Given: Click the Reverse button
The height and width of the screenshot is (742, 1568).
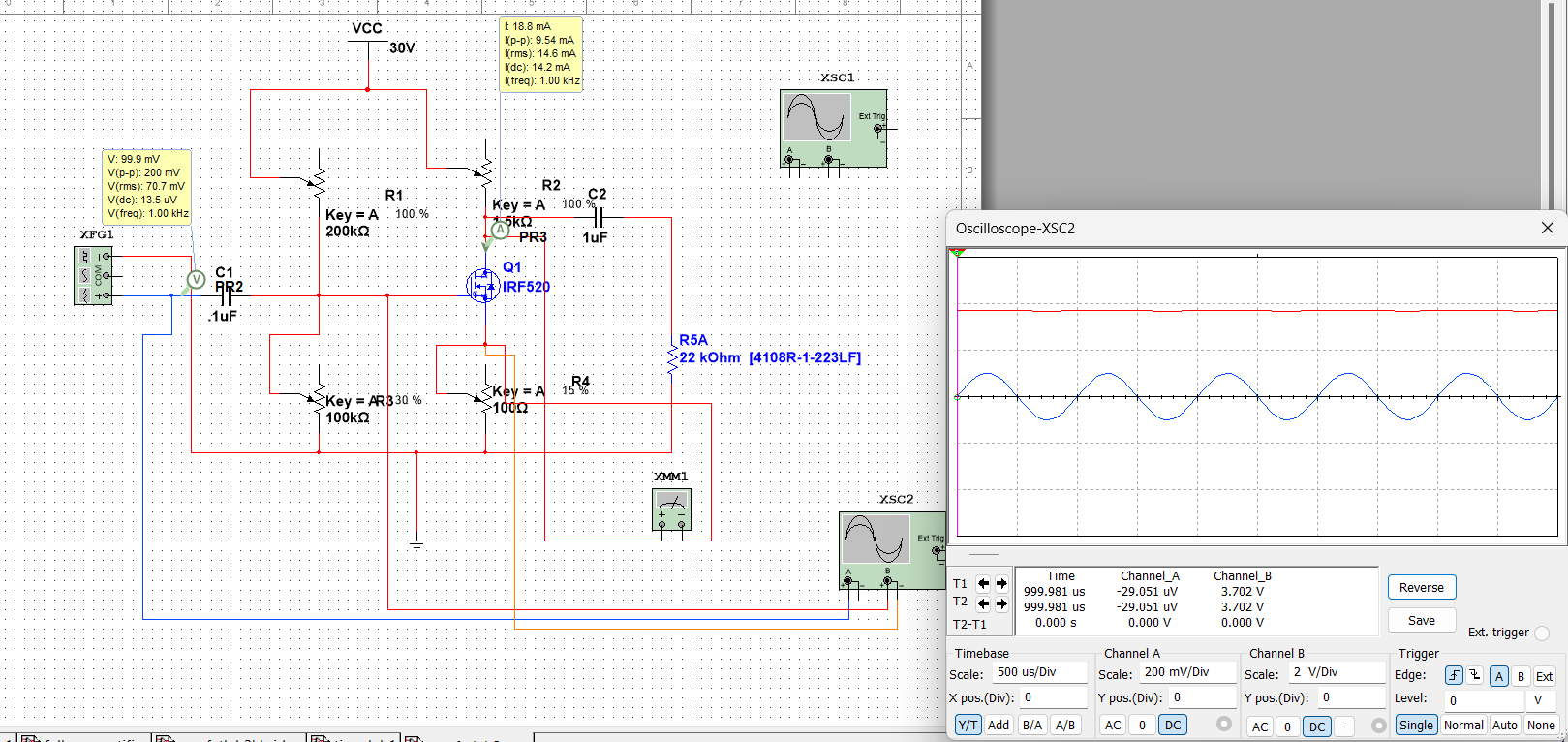Looking at the screenshot, I should click(1421, 587).
